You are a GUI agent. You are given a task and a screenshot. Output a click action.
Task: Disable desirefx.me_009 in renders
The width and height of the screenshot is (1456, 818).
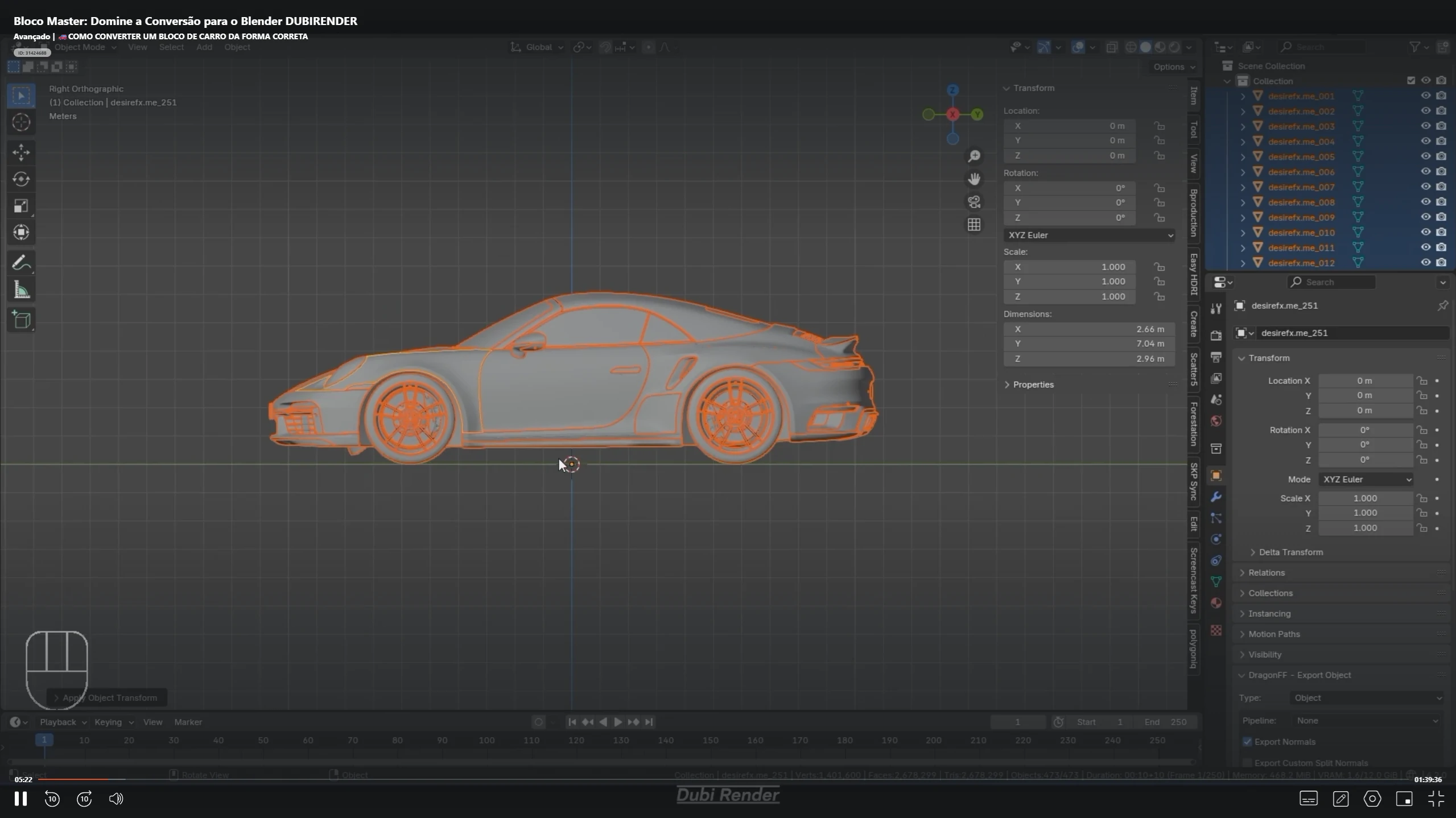1441,217
